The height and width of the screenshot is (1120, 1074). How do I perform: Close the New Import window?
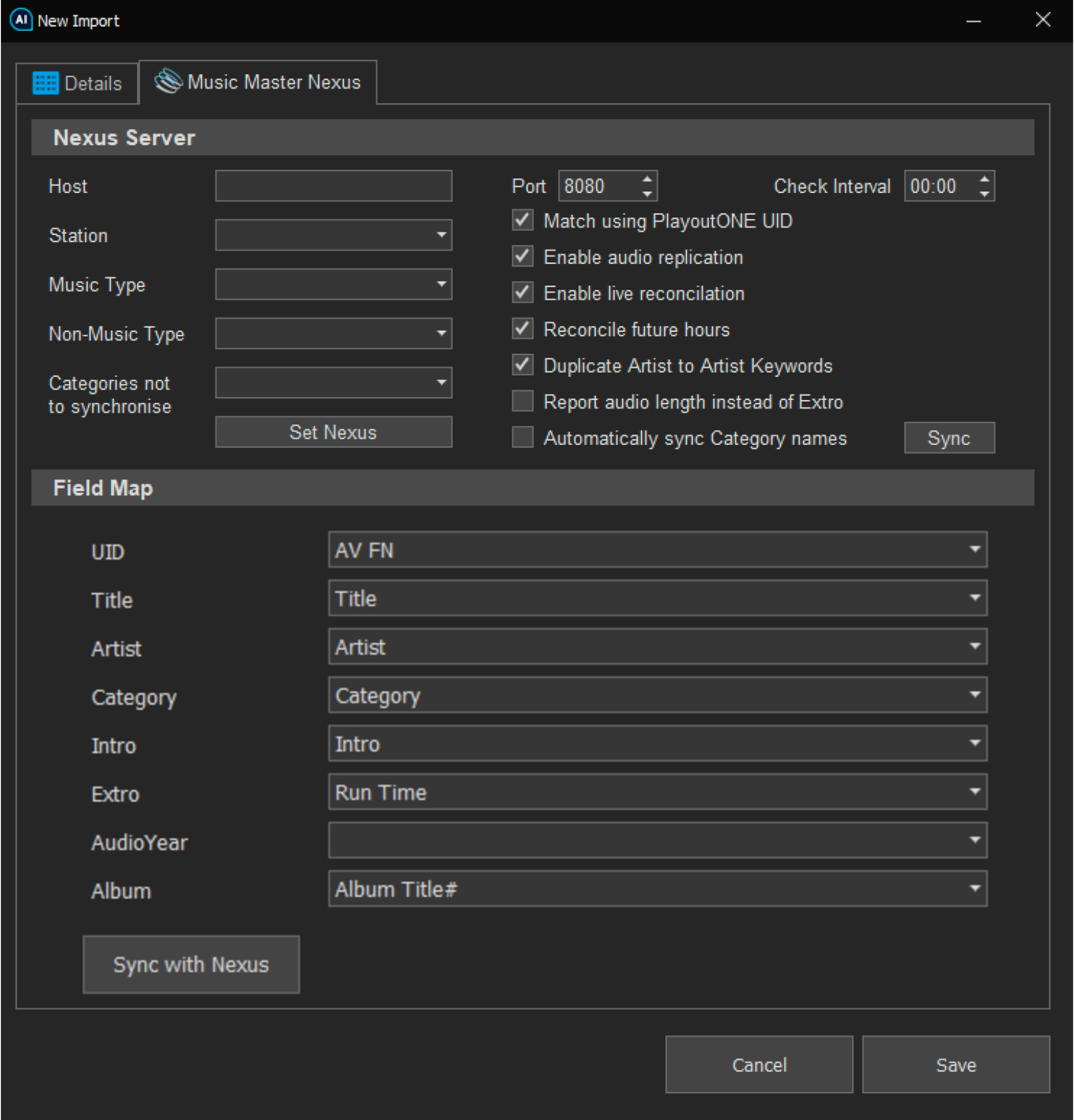tap(1043, 20)
